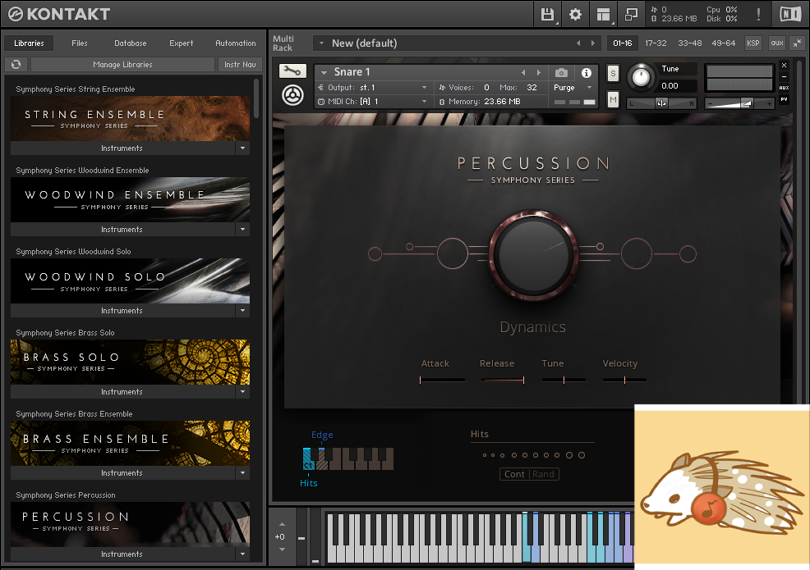The image size is (810, 570).
Task: Select rack page 17-32
Action: point(656,43)
